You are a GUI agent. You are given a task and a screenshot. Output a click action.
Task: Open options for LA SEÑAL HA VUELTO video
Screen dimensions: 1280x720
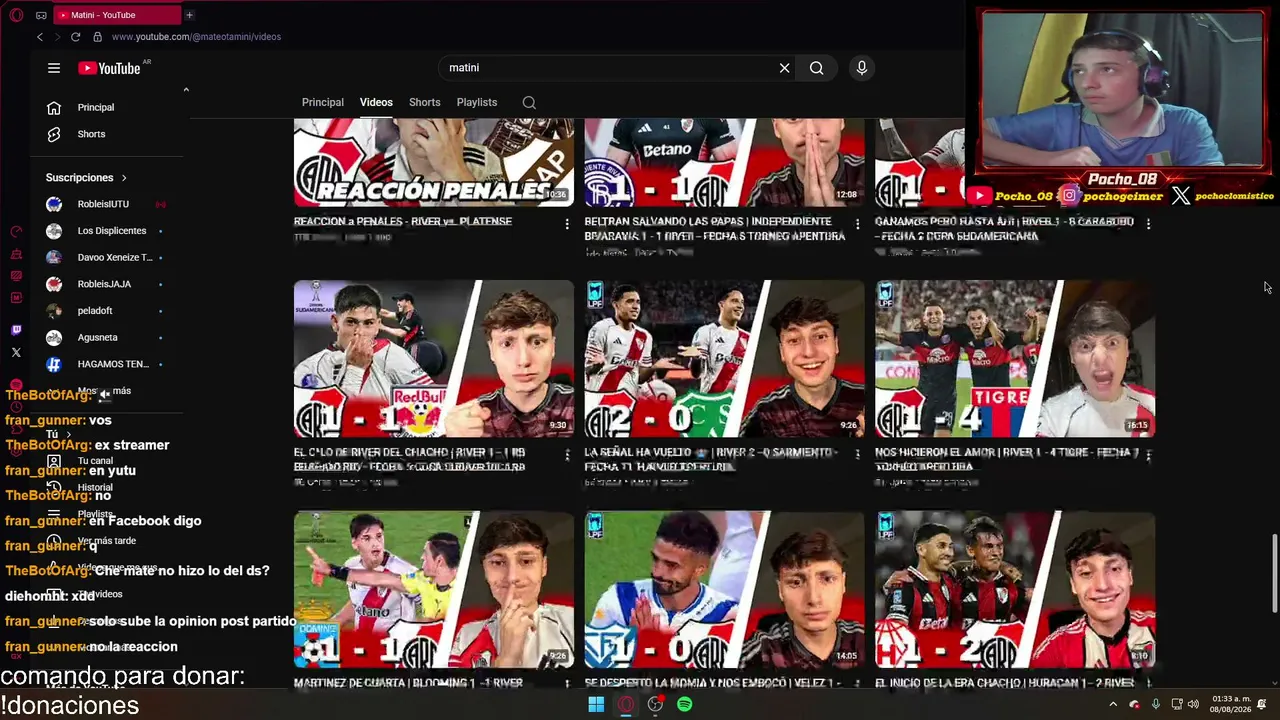[x=857, y=454]
